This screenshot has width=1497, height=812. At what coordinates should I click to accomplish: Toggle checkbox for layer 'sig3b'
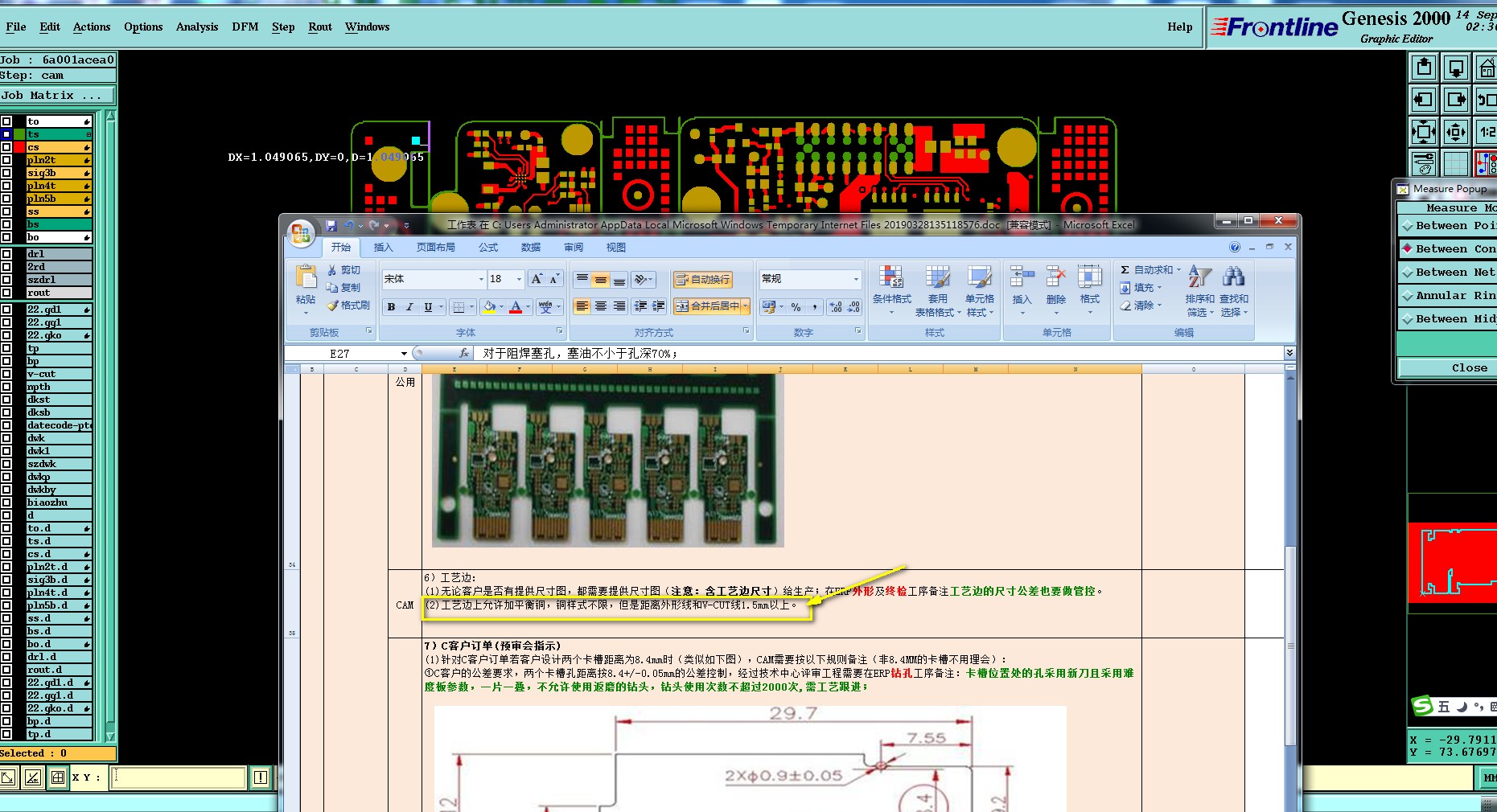coord(6,173)
